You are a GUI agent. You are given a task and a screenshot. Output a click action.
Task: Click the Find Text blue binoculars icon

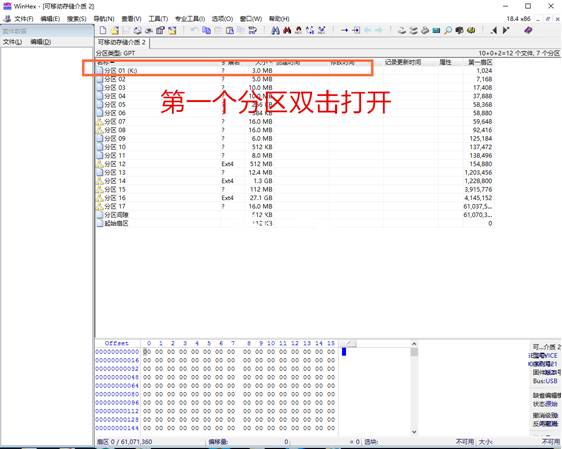[275, 30]
